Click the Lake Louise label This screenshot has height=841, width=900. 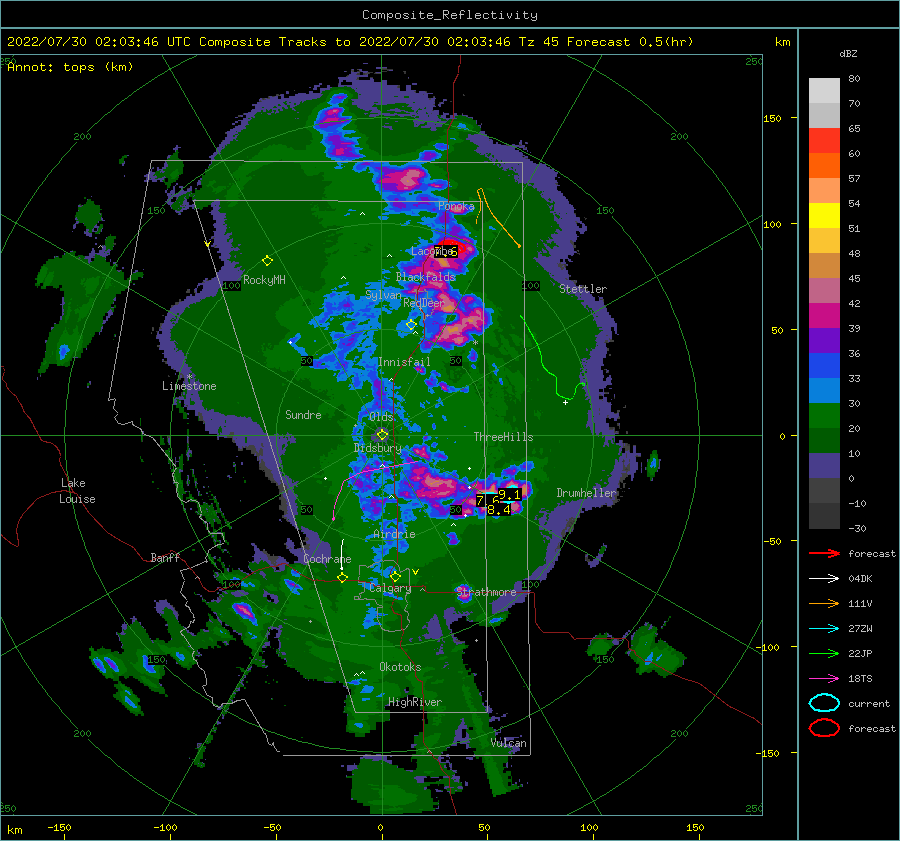pyautogui.click(x=77, y=491)
